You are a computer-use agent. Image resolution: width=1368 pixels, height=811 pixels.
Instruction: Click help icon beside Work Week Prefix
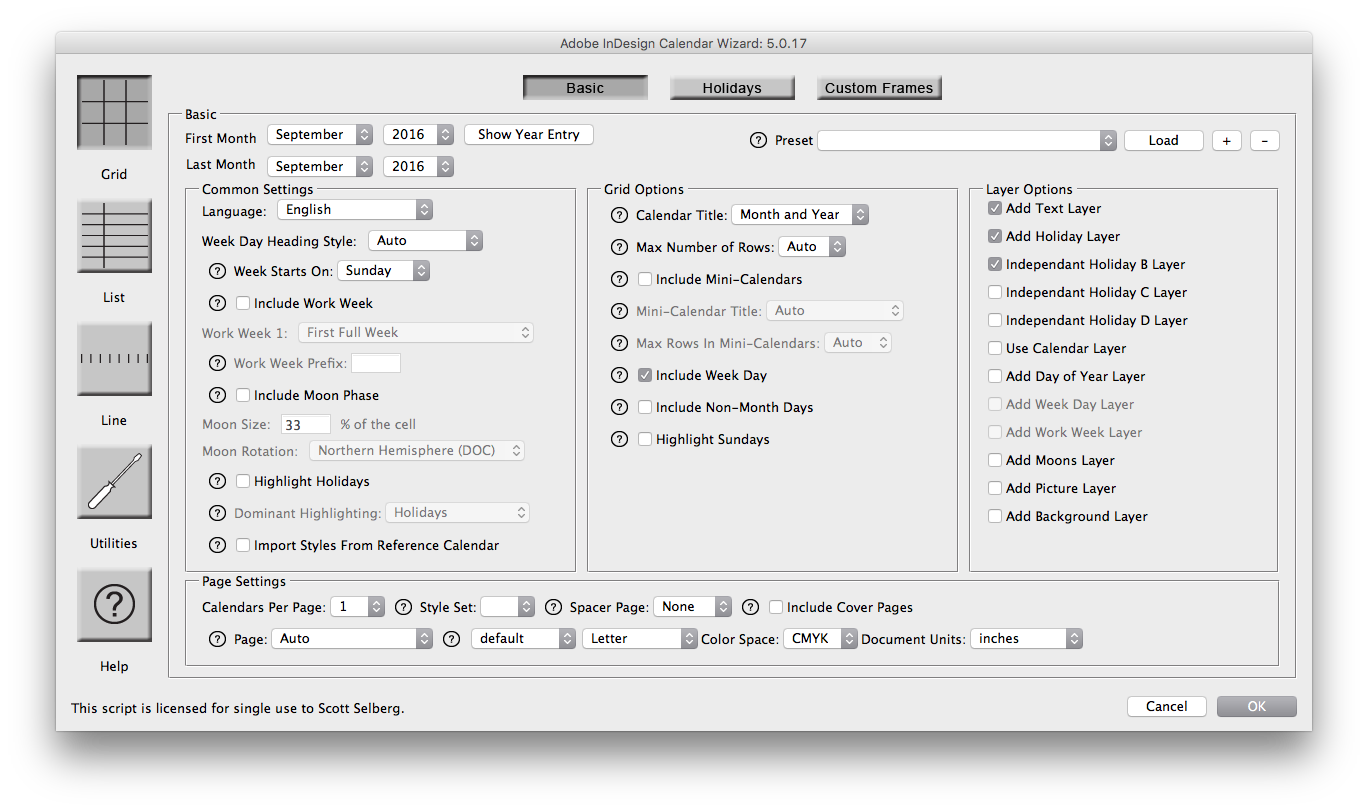point(217,363)
